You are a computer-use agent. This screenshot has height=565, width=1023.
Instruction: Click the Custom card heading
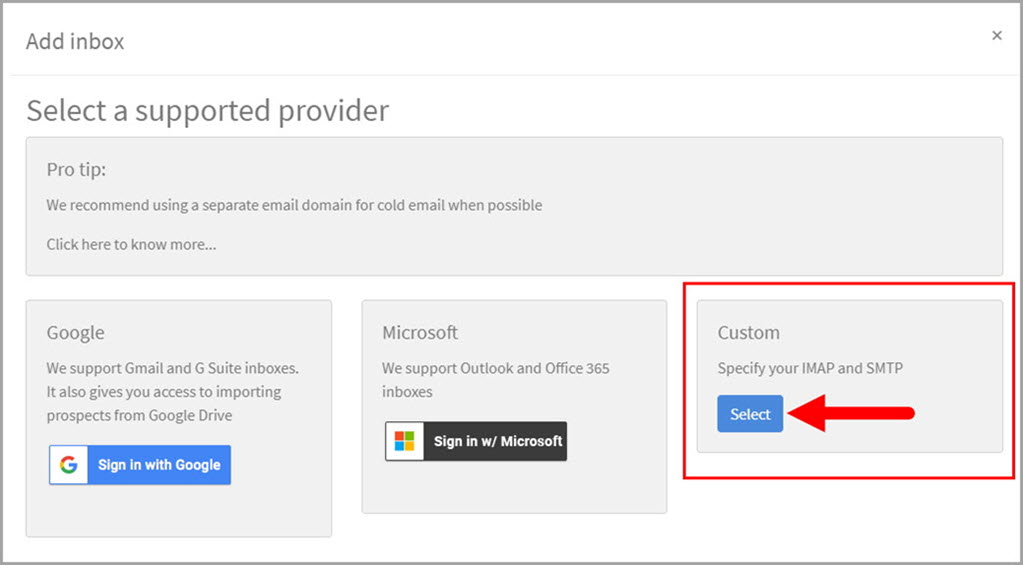coord(748,332)
